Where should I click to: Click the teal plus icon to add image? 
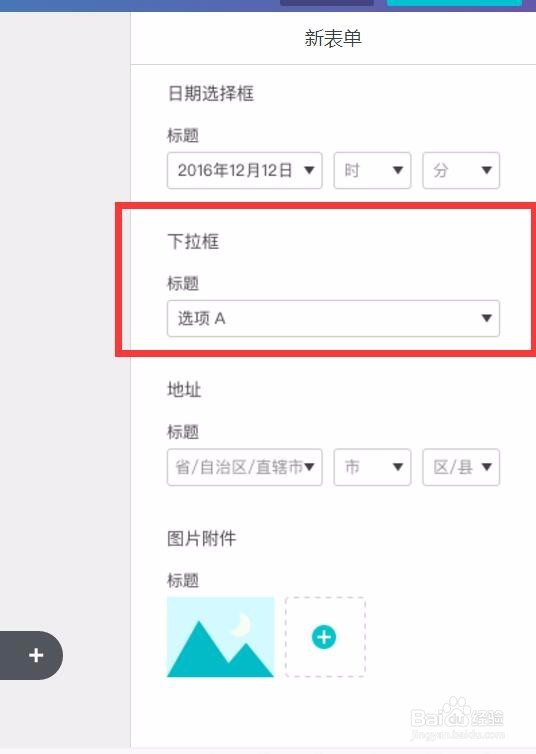pos(324,637)
